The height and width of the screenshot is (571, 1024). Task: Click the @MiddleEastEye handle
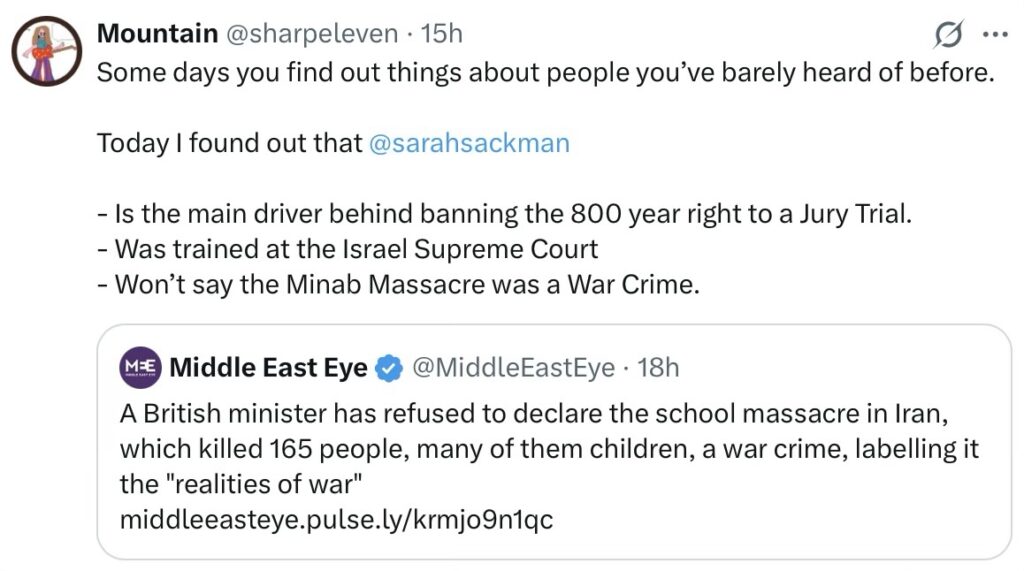[514, 368]
